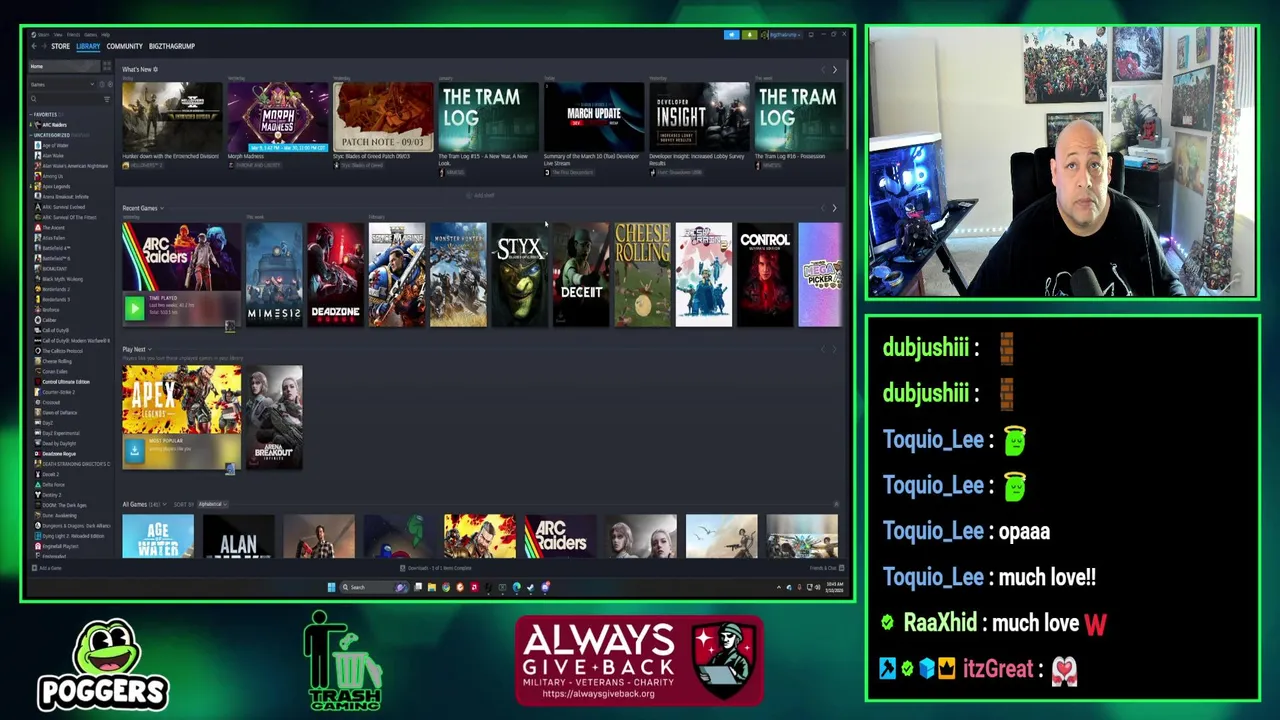The image size is (1280, 720).
Task: Open the Friends menu in the menu bar
Action: [73, 35]
